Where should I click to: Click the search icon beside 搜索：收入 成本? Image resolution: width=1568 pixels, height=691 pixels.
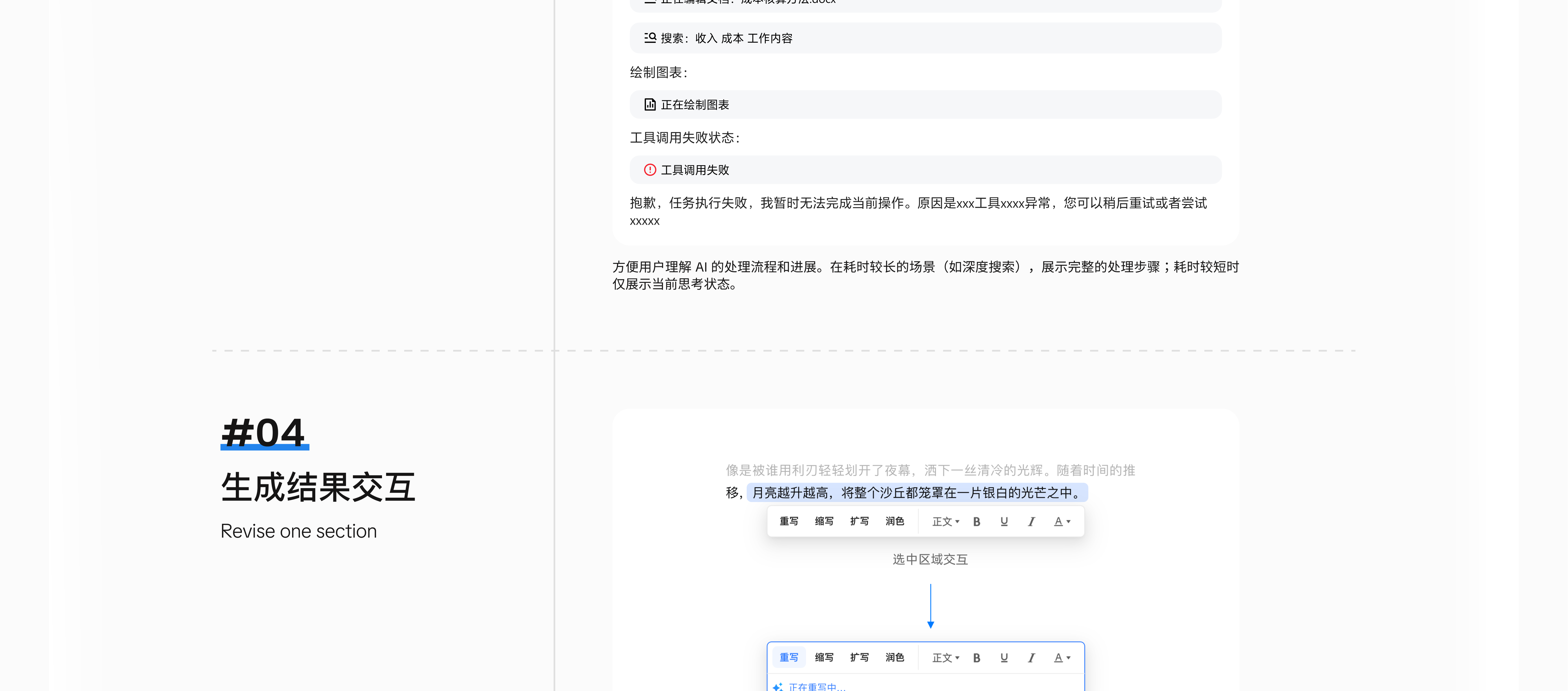pos(649,38)
